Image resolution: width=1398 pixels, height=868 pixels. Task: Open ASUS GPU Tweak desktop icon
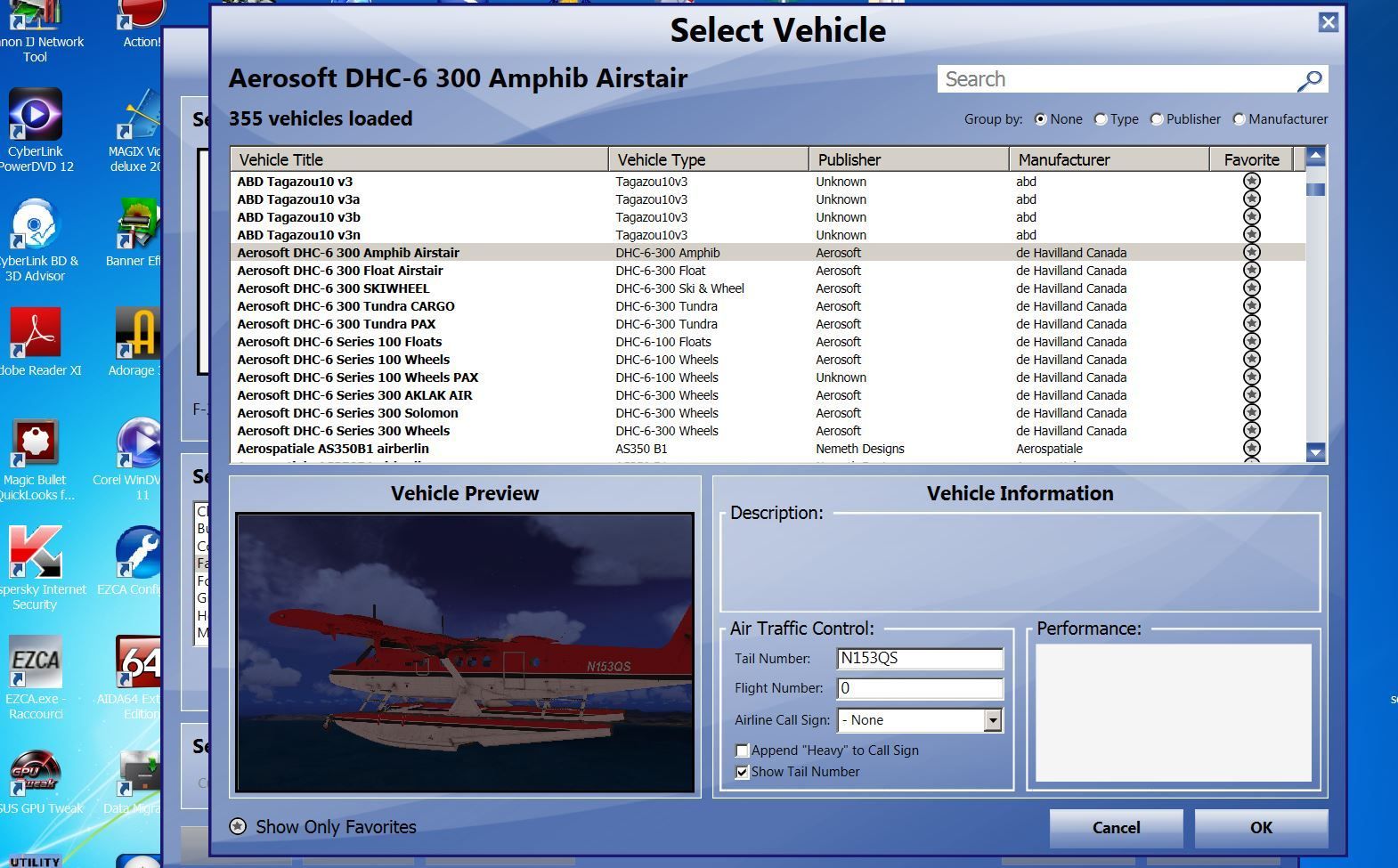pyautogui.click(x=36, y=783)
